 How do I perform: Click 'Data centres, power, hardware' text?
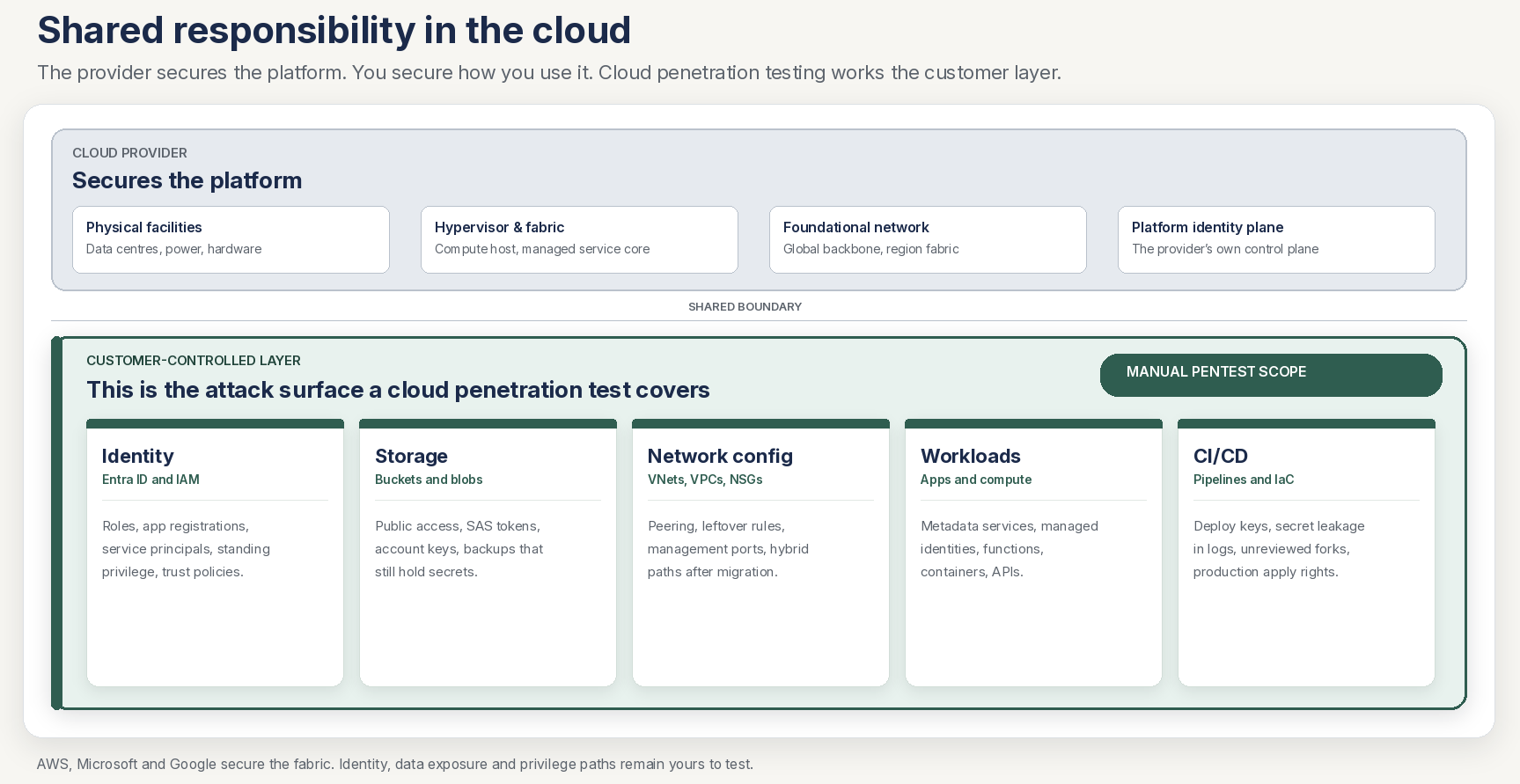[173, 249]
